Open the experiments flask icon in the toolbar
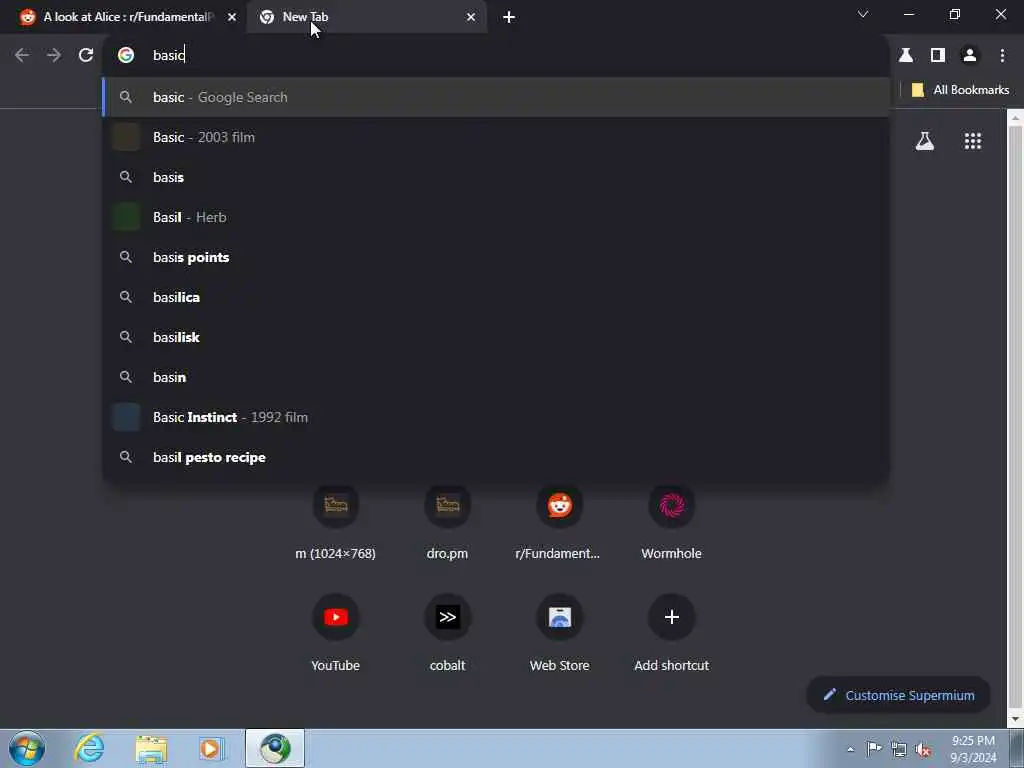This screenshot has height=768, width=1024. pyautogui.click(x=906, y=56)
